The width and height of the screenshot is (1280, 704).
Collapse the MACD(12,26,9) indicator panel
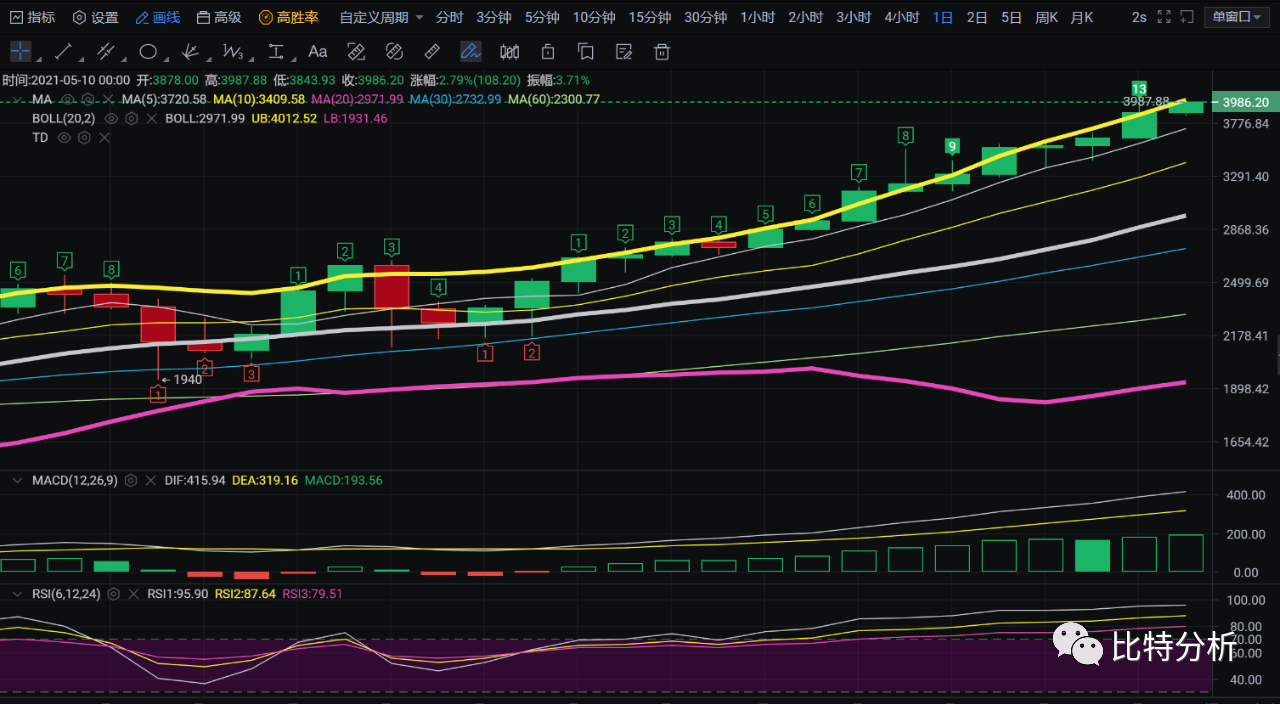click(15, 481)
